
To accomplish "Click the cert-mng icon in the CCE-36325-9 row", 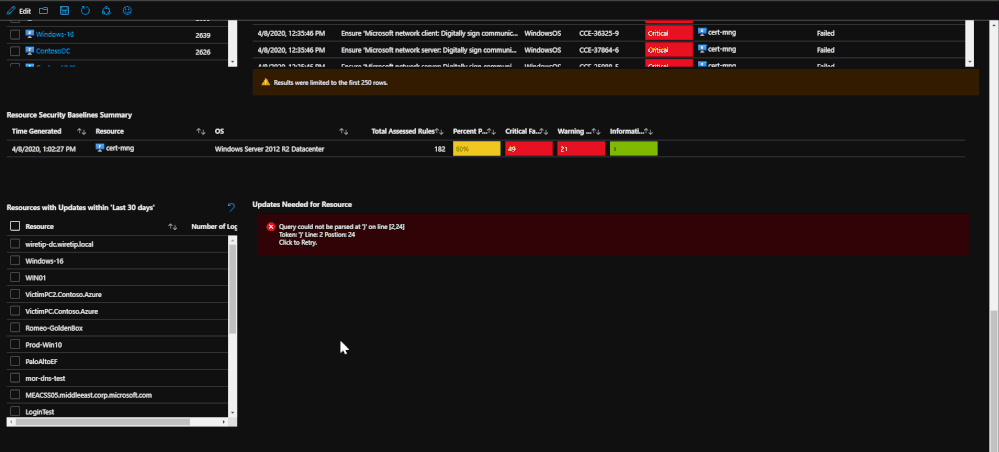I will click(702, 32).
